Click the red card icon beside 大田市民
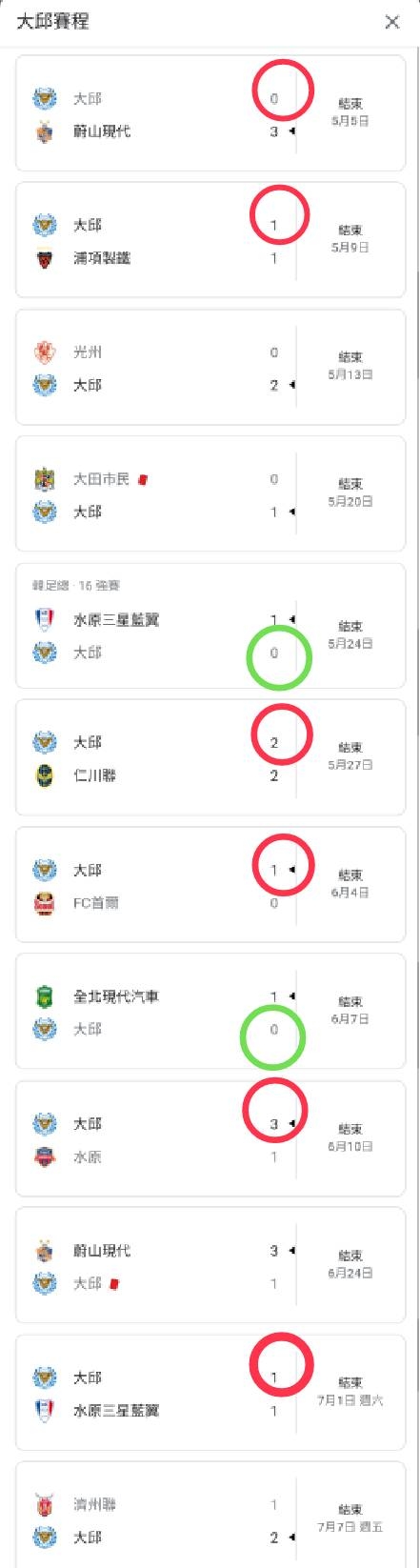This screenshot has width=420, height=1568. [144, 479]
